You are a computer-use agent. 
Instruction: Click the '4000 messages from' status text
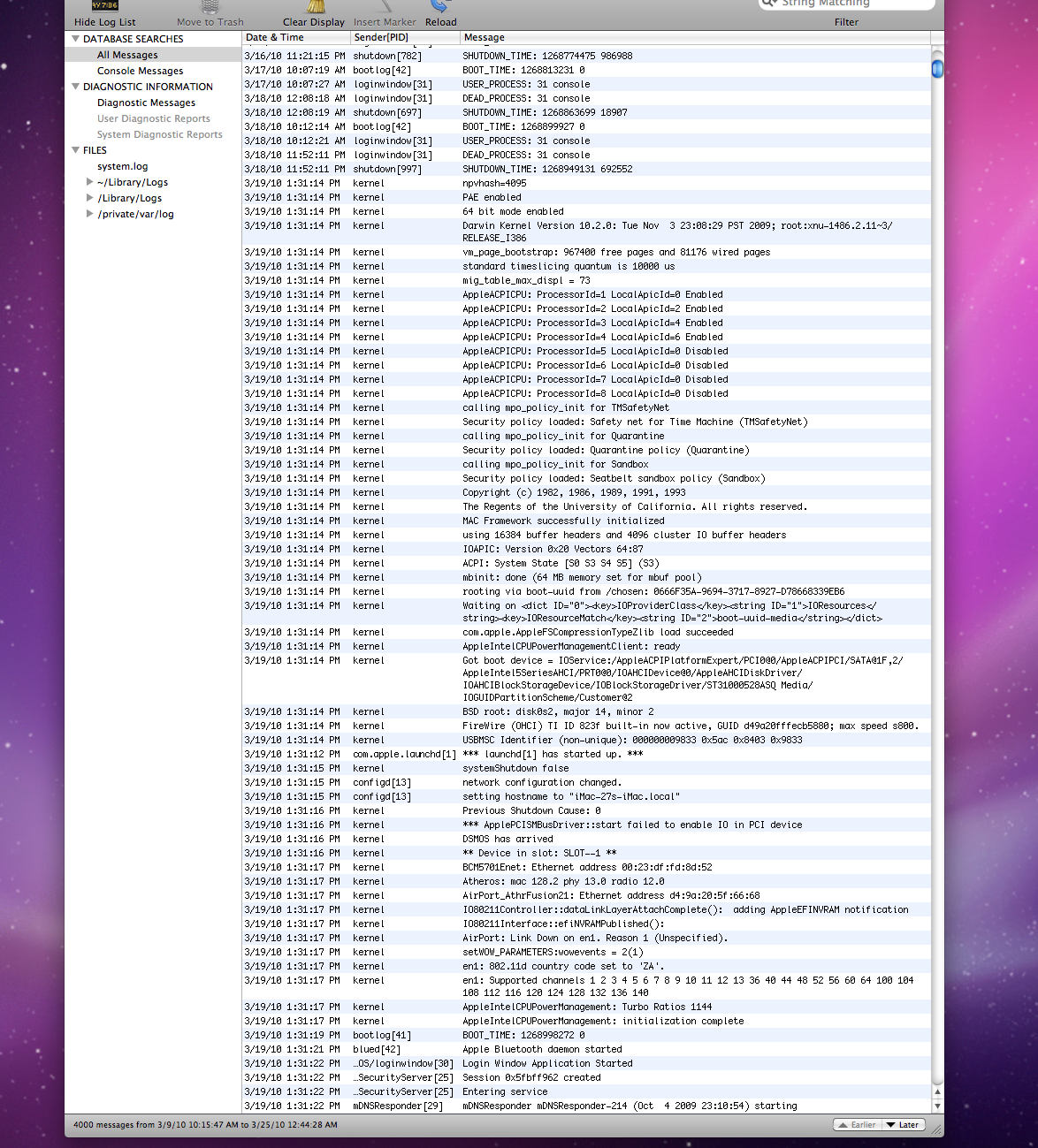pyautogui.click(x=205, y=1125)
